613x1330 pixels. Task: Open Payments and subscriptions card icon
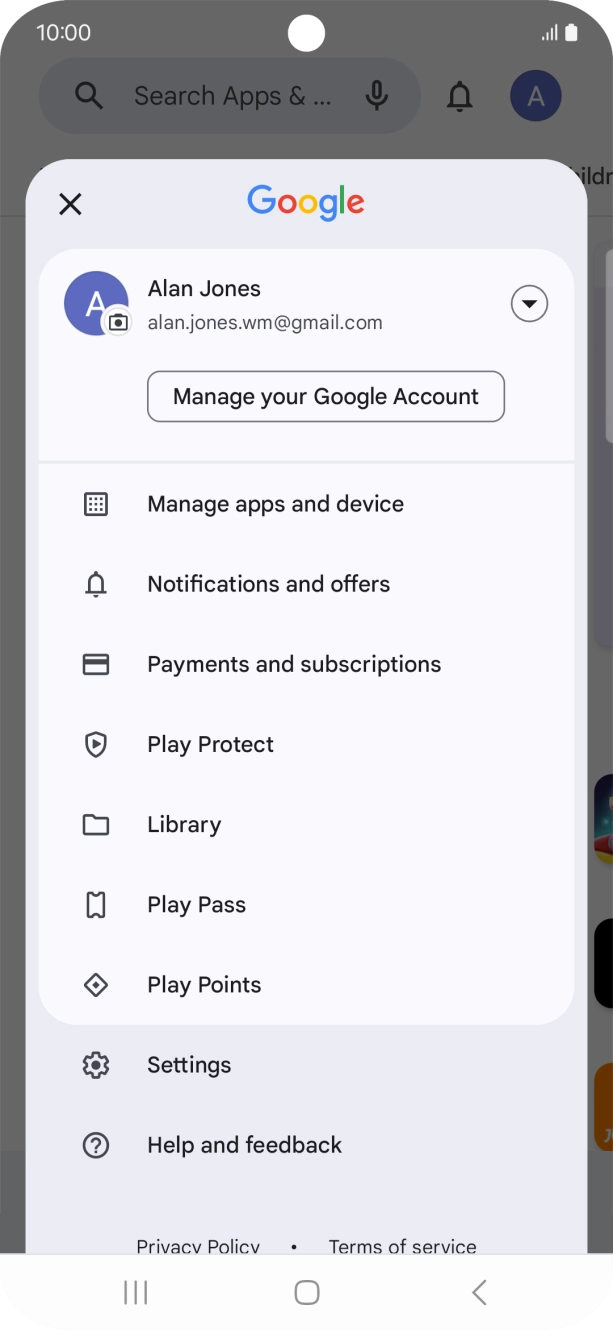[95, 664]
